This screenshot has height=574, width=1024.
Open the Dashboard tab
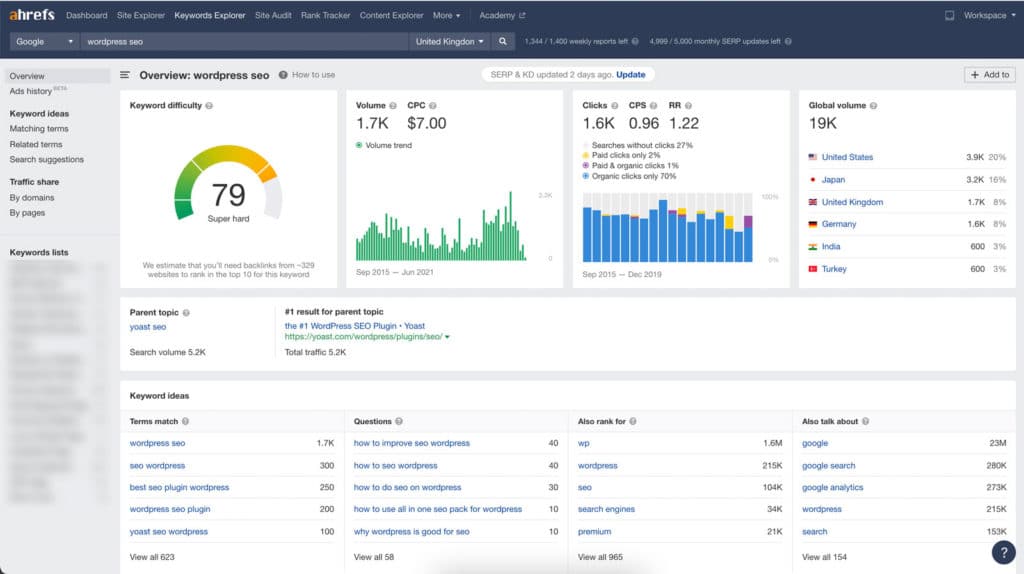(86, 15)
